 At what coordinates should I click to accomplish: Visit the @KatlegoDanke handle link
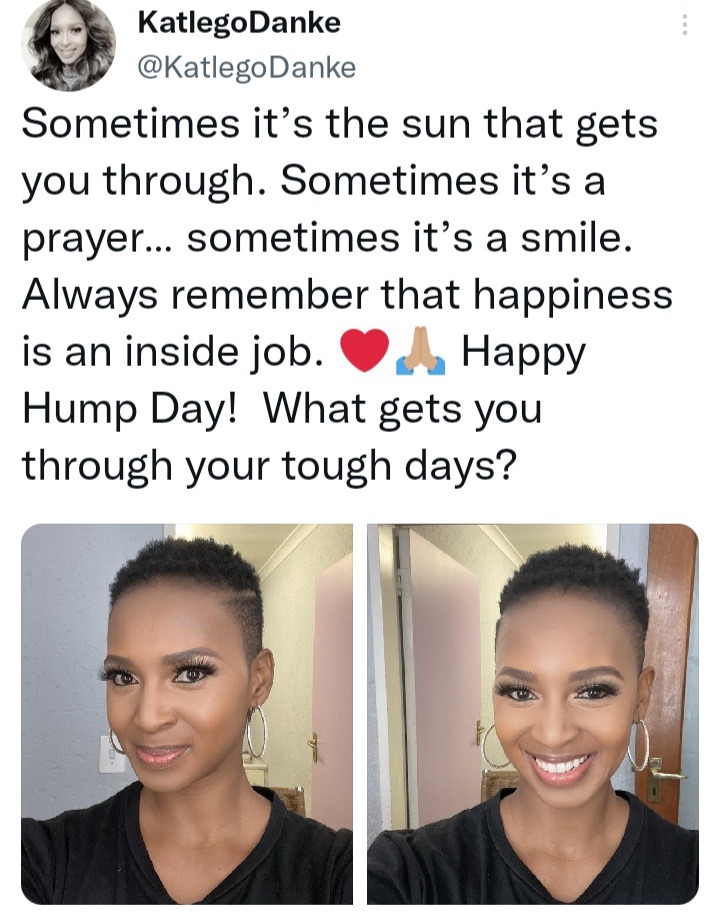click(247, 68)
